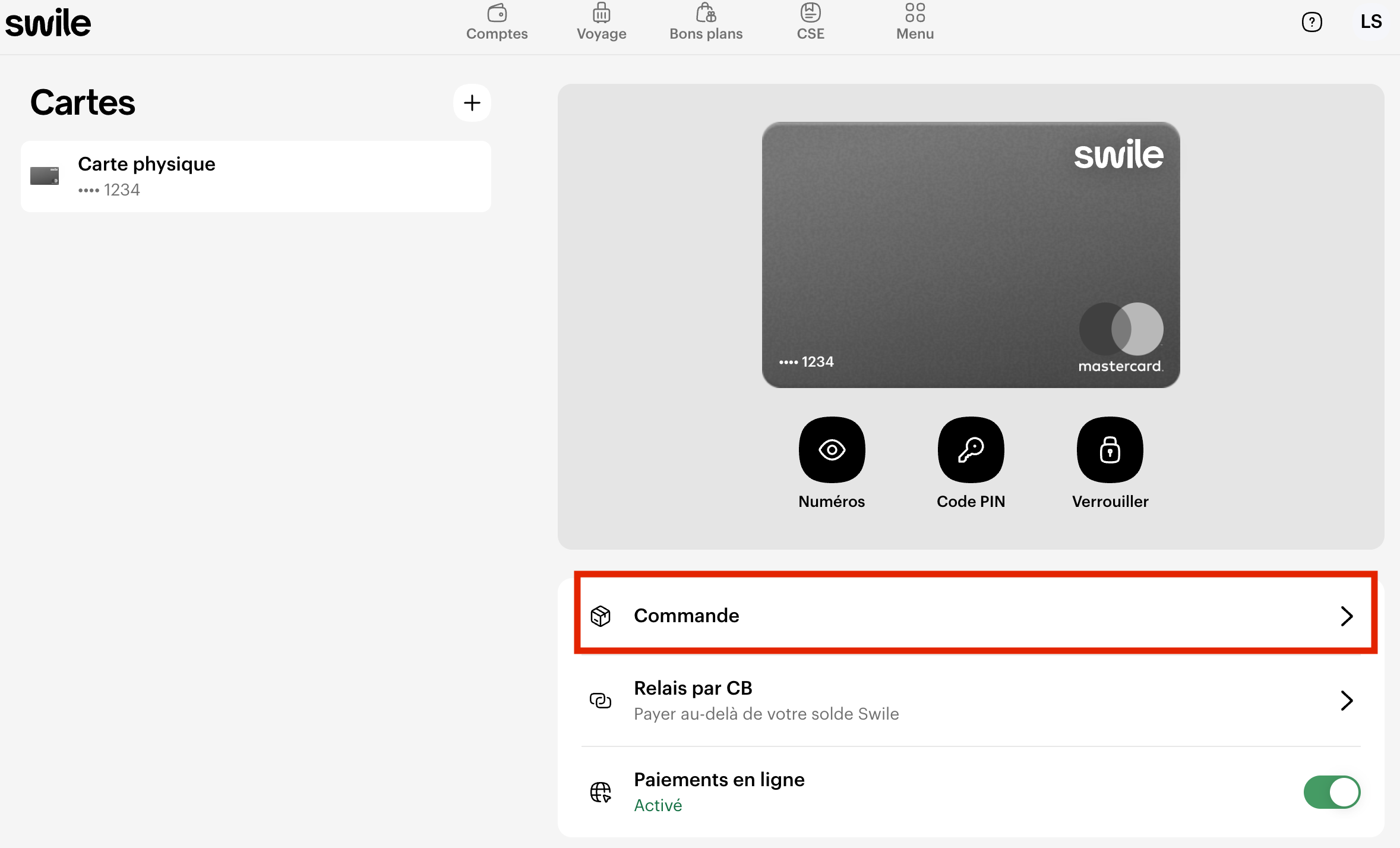Expand the Commande row chevron
The height and width of the screenshot is (848, 1400).
(1346, 616)
